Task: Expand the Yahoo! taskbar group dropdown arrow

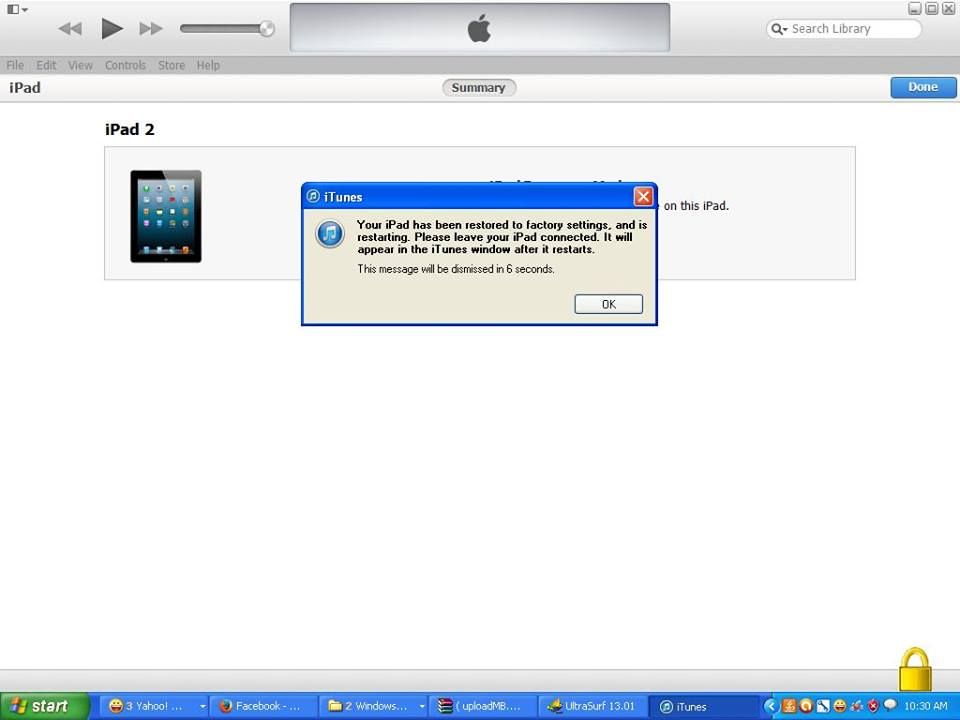Action: coord(202,706)
